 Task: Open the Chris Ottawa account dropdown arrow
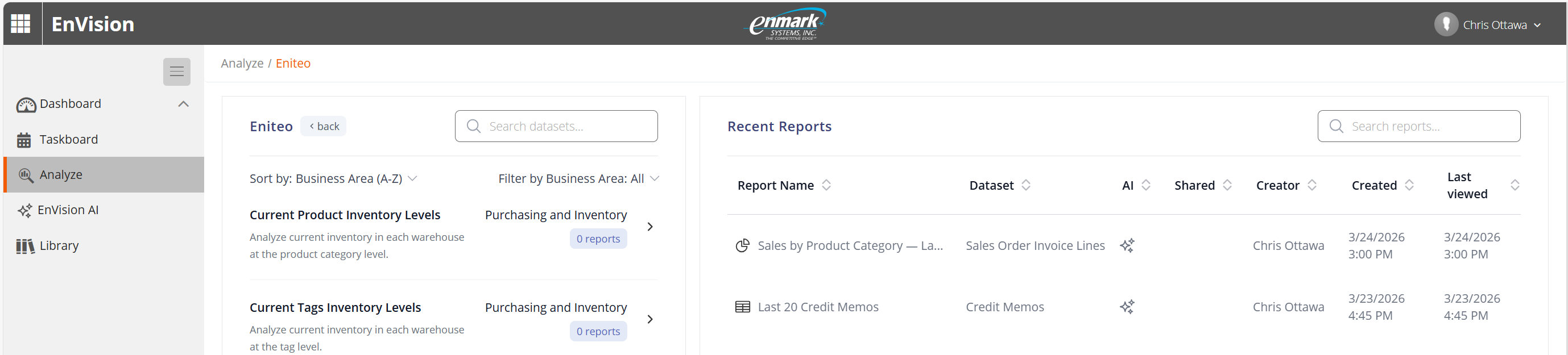[1537, 26]
